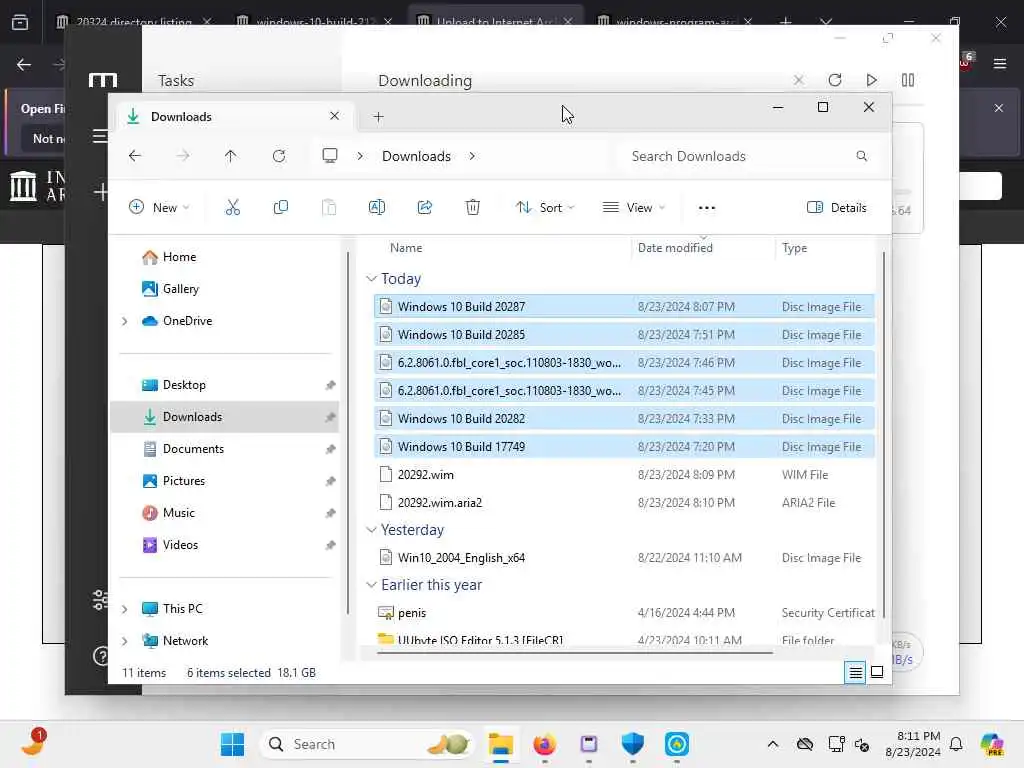This screenshot has height=768, width=1024.
Task: Open the Windows Start button
Action: tap(232, 744)
